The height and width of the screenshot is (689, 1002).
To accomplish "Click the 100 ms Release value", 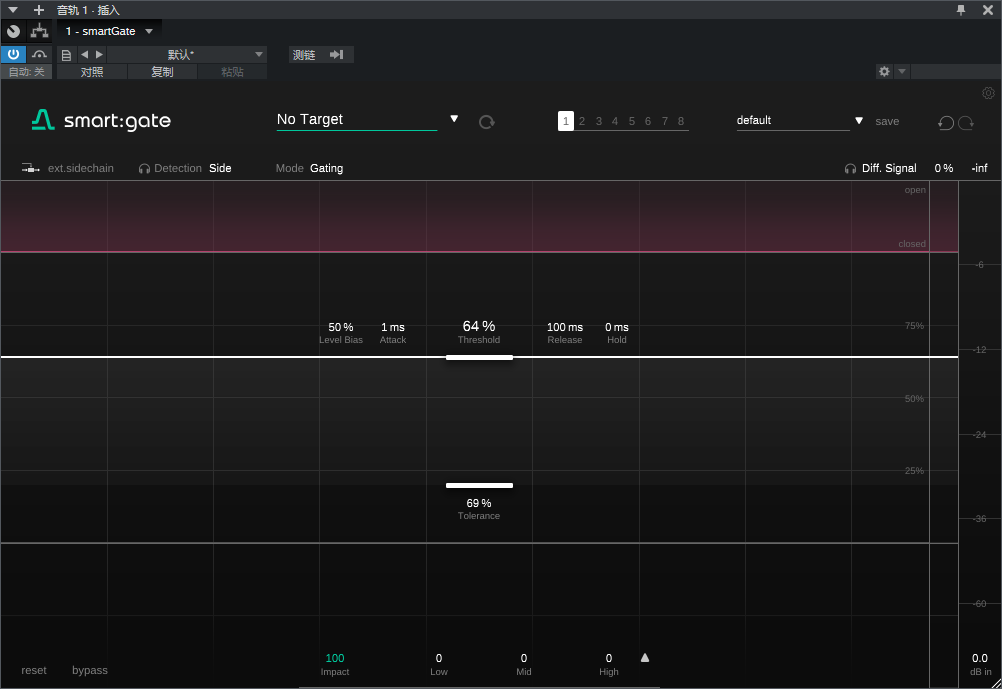I will click(565, 327).
